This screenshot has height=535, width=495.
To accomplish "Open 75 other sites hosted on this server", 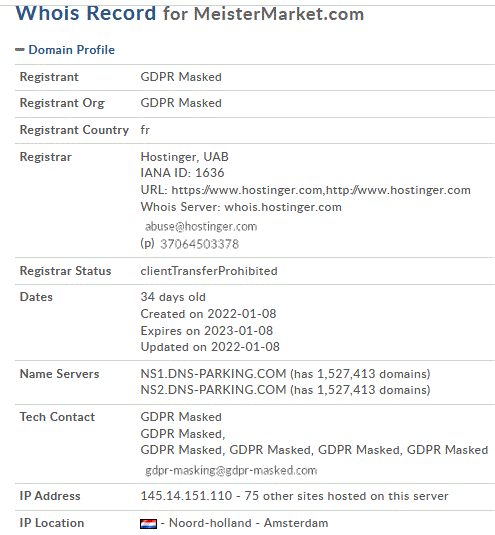I will point(346,496).
